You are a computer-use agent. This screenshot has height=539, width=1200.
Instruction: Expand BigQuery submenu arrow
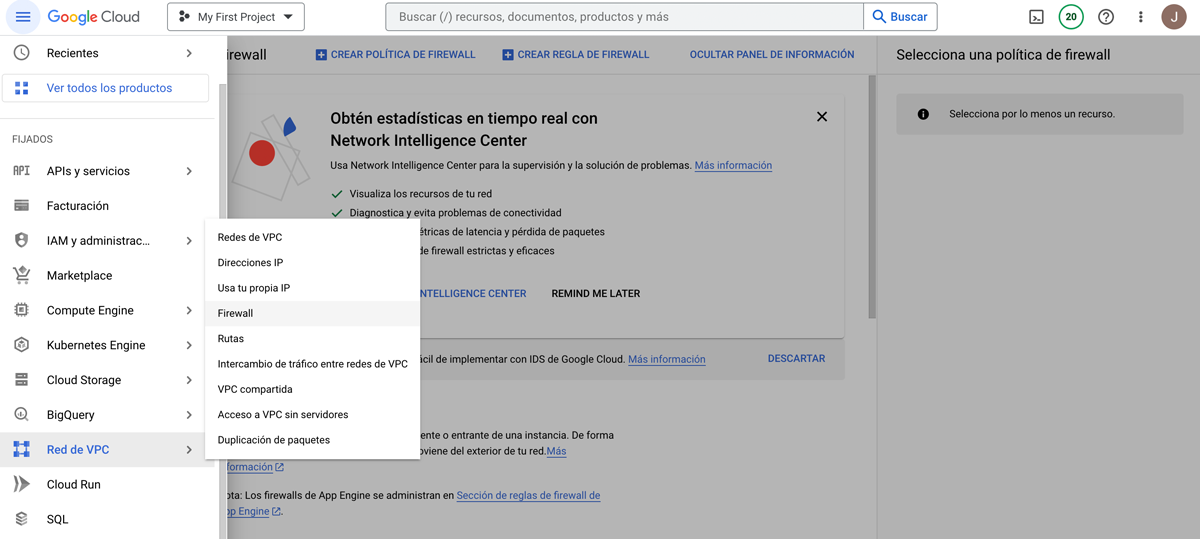[x=189, y=415]
